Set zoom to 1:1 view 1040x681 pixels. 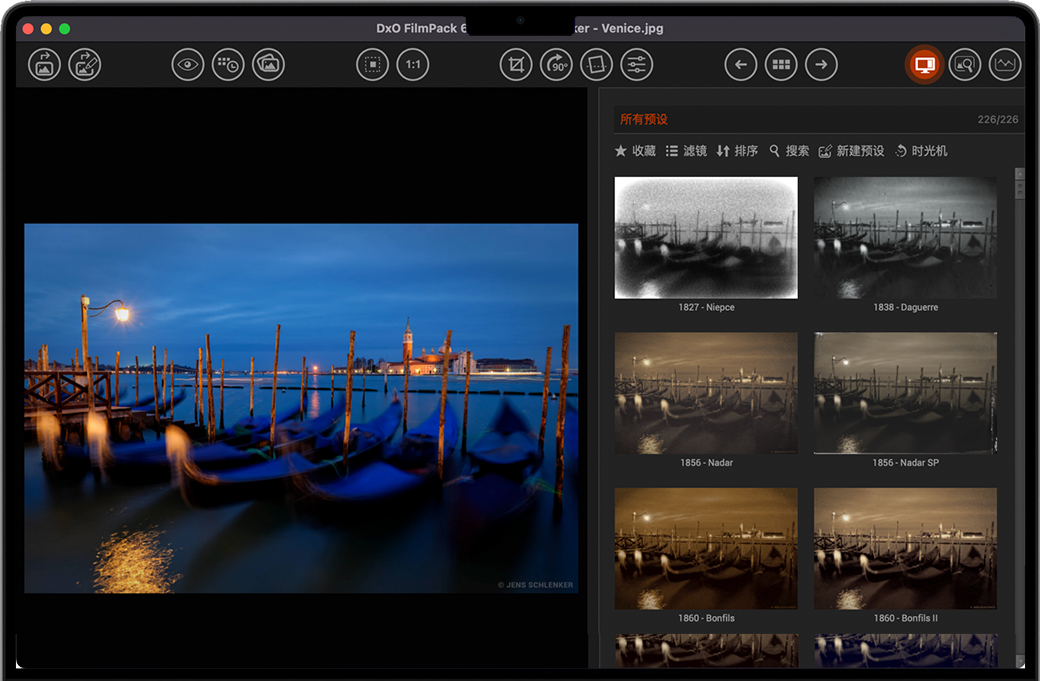pyautogui.click(x=412, y=65)
